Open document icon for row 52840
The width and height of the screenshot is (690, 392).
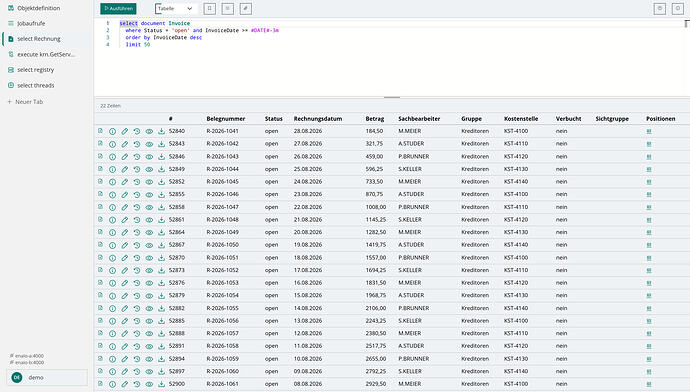[100, 131]
